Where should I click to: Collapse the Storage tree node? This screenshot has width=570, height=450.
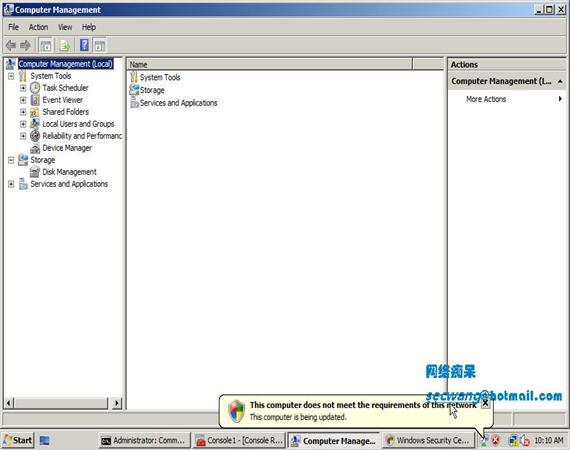tap(11, 160)
